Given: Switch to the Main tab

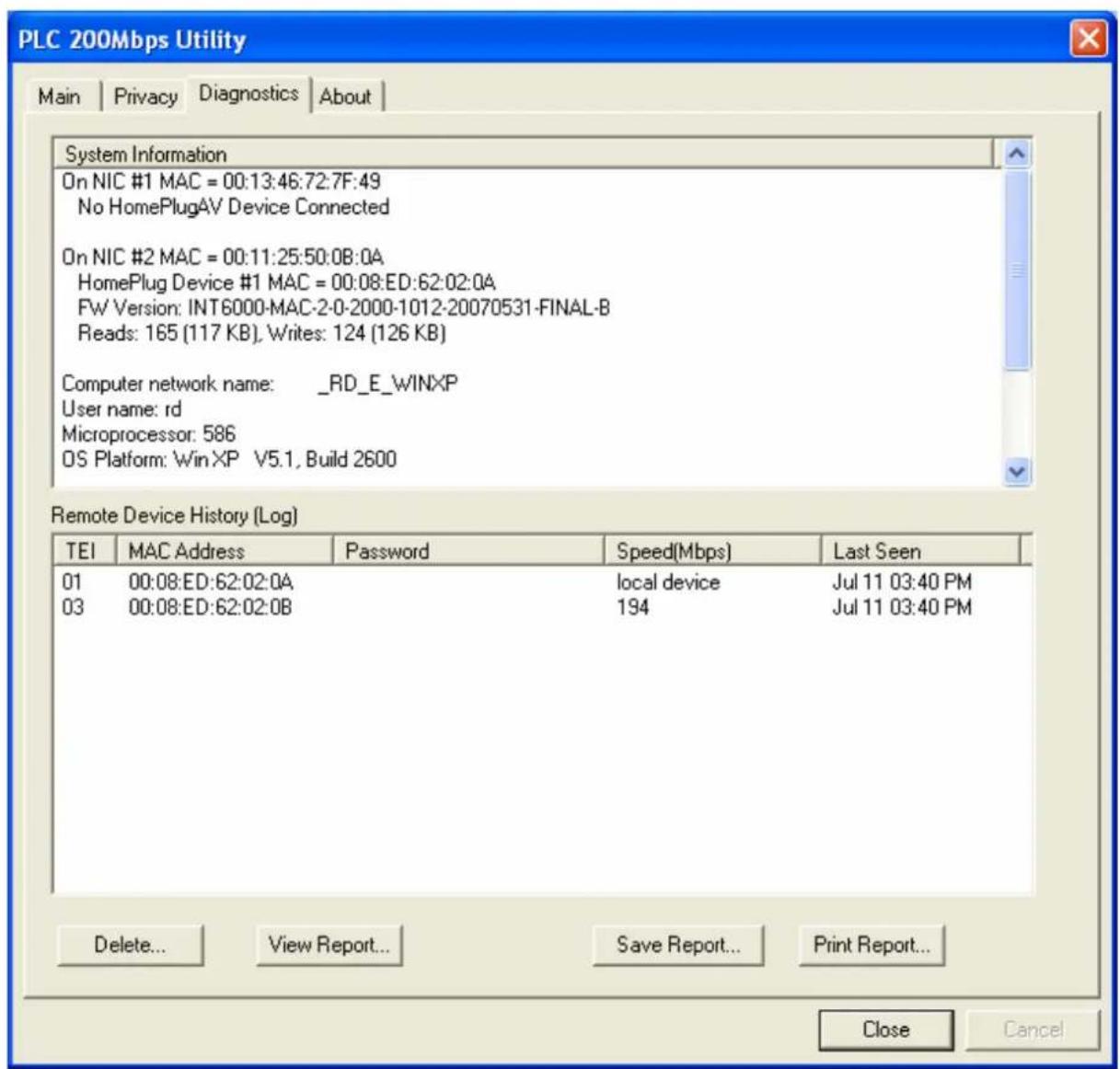Looking at the screenshot, I should tap(60, 96).
